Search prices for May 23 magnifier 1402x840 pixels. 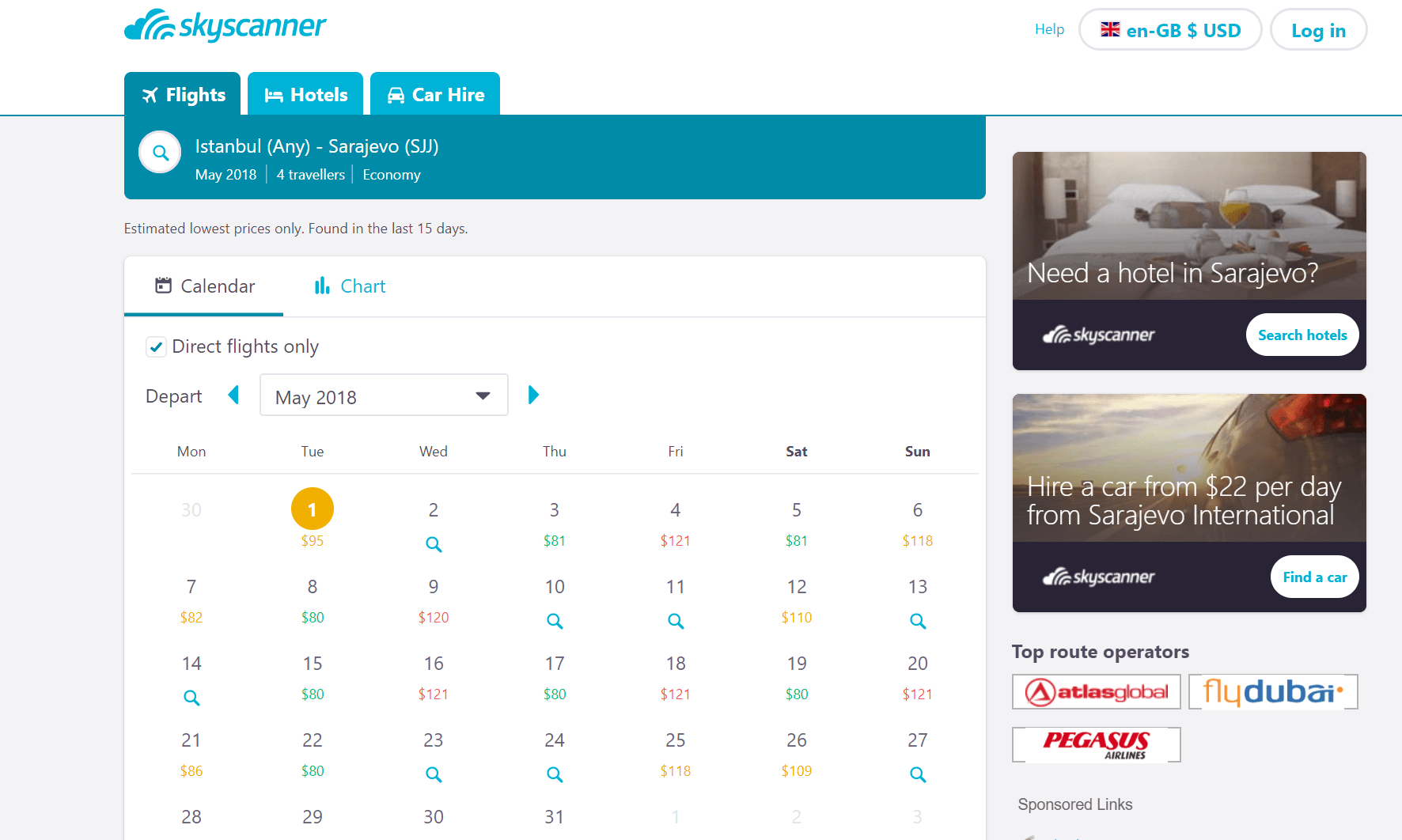434,774
